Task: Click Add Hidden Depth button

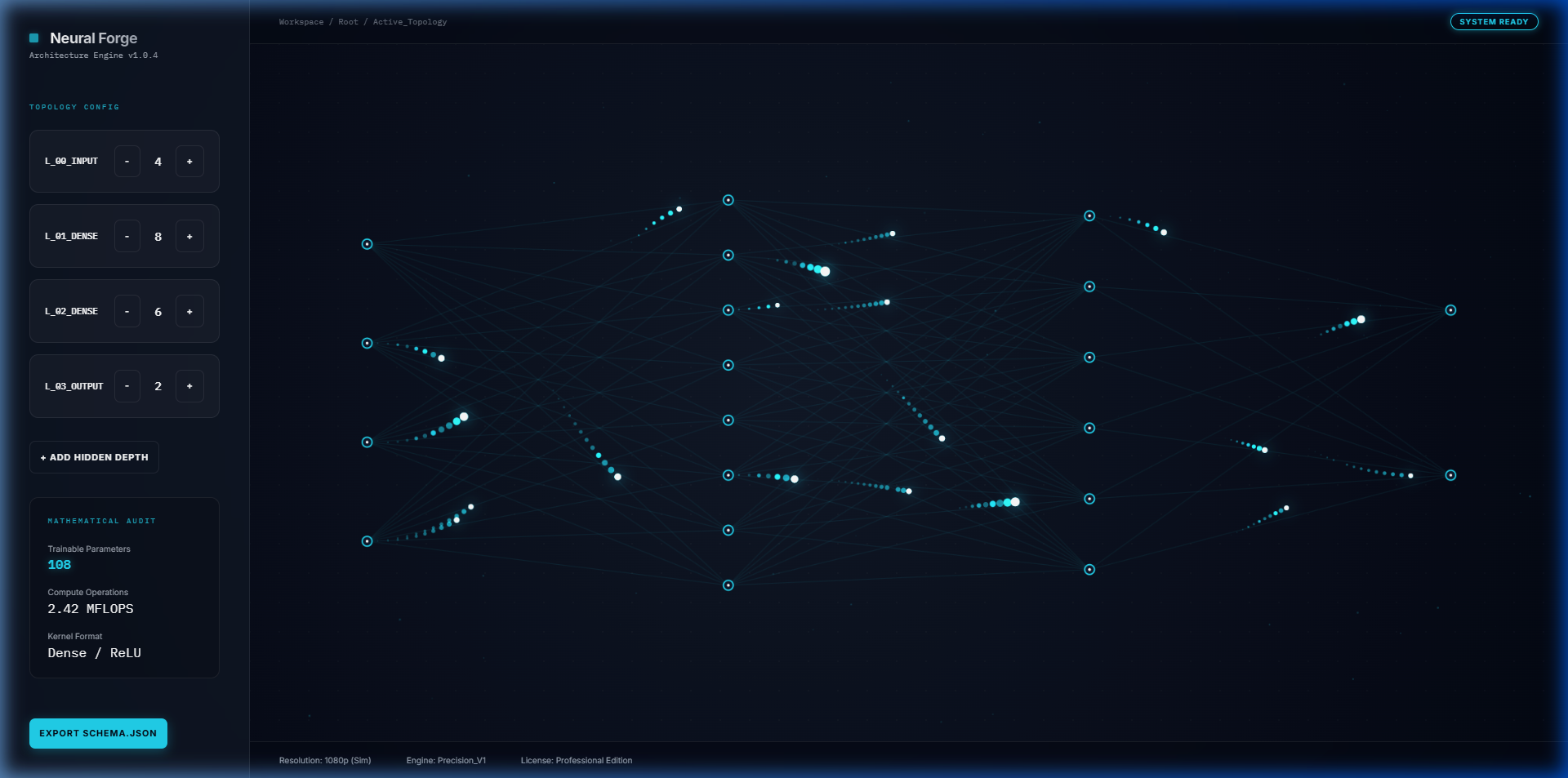Action: pyautogui.click(x=94, y=457)
